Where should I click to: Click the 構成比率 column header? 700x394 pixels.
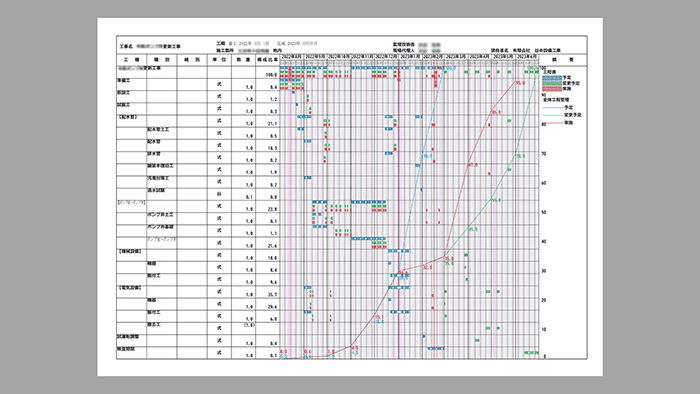pos(267,60)
